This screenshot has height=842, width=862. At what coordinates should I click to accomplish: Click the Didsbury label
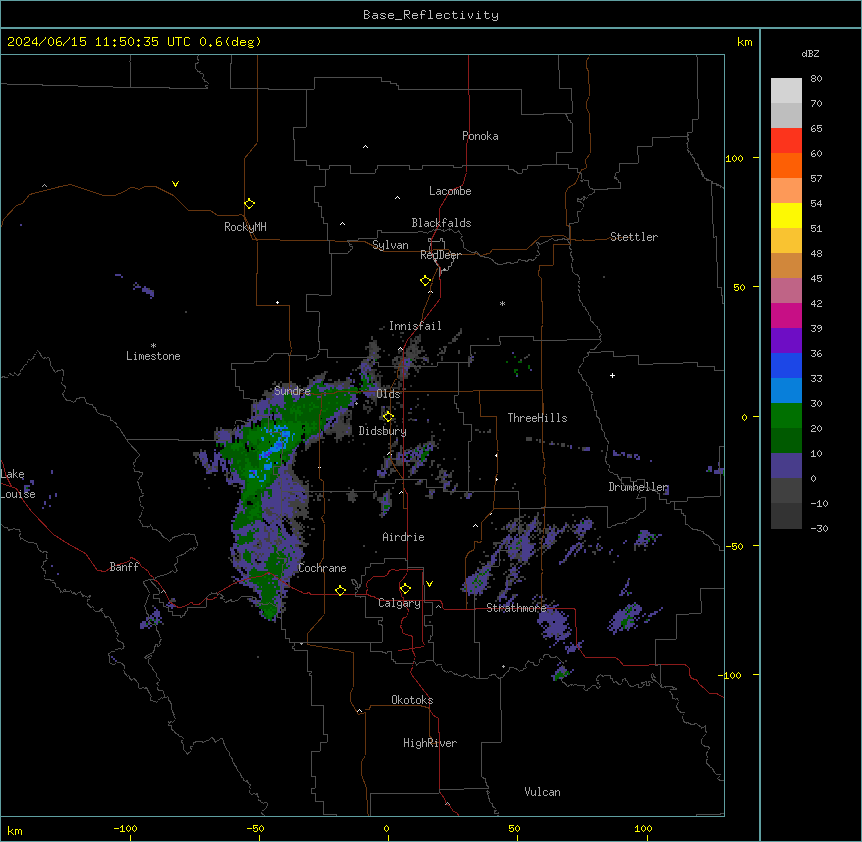[x=383, y=431]
